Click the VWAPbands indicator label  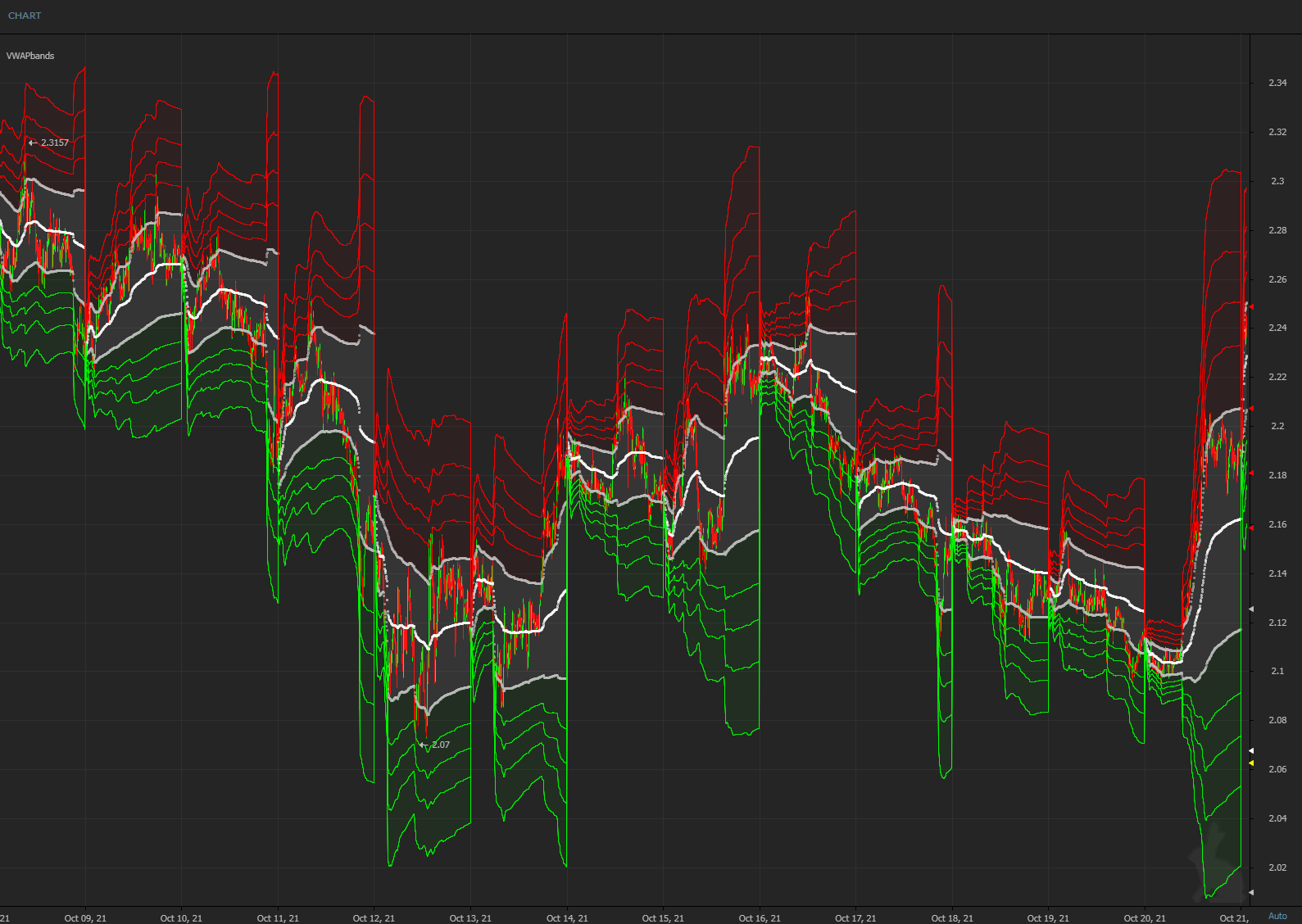tap(30, 56)
